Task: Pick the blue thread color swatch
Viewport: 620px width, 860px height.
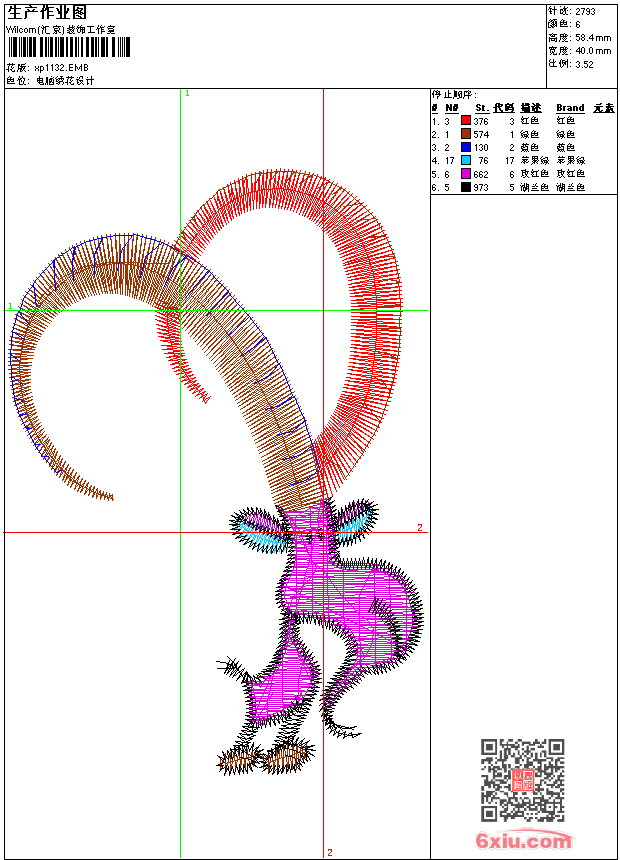Action: (x=465, y=147)
